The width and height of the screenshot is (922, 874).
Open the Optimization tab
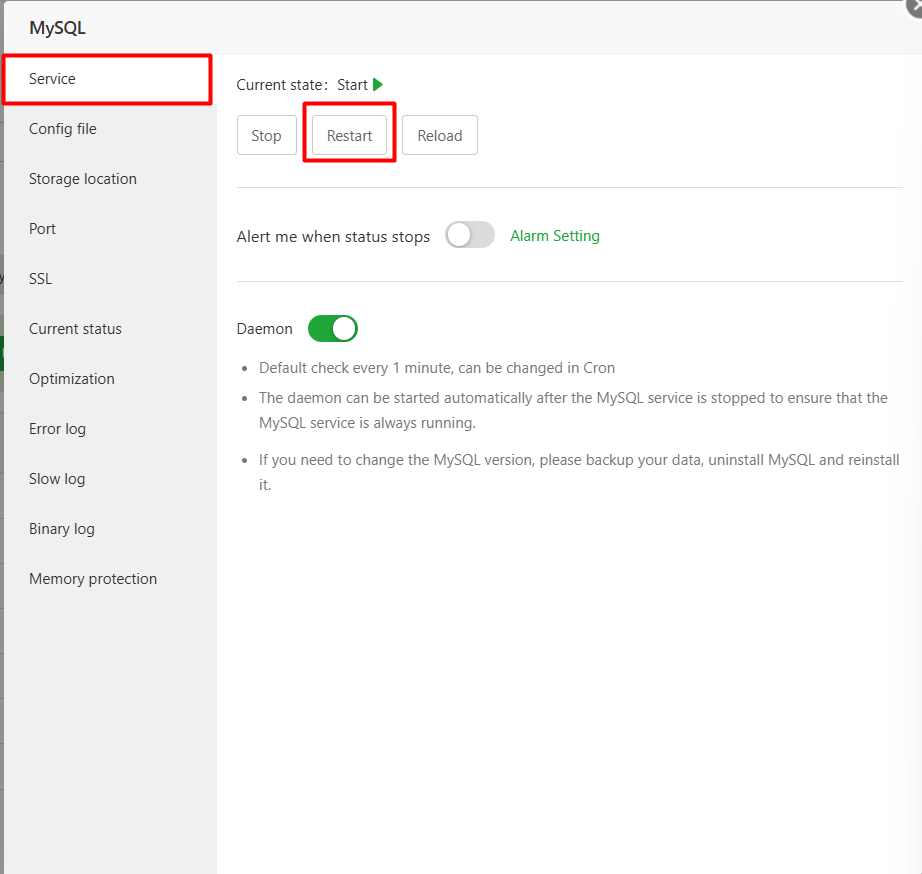click(110, 379)
